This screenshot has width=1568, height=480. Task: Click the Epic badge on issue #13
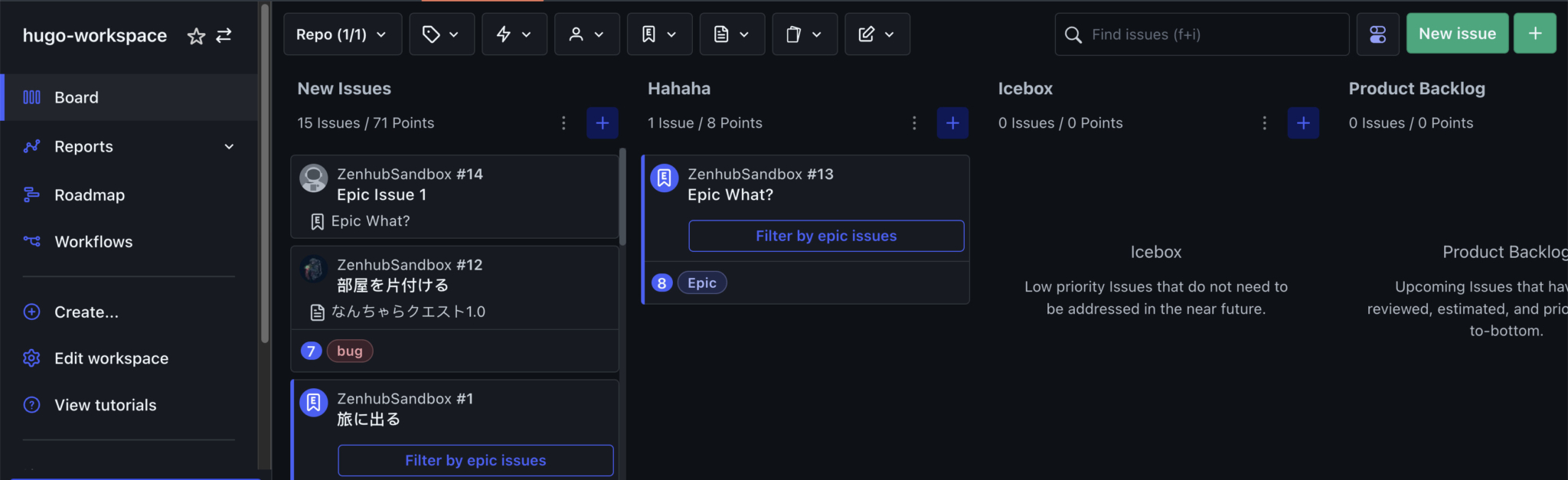[x=701, y=282]
